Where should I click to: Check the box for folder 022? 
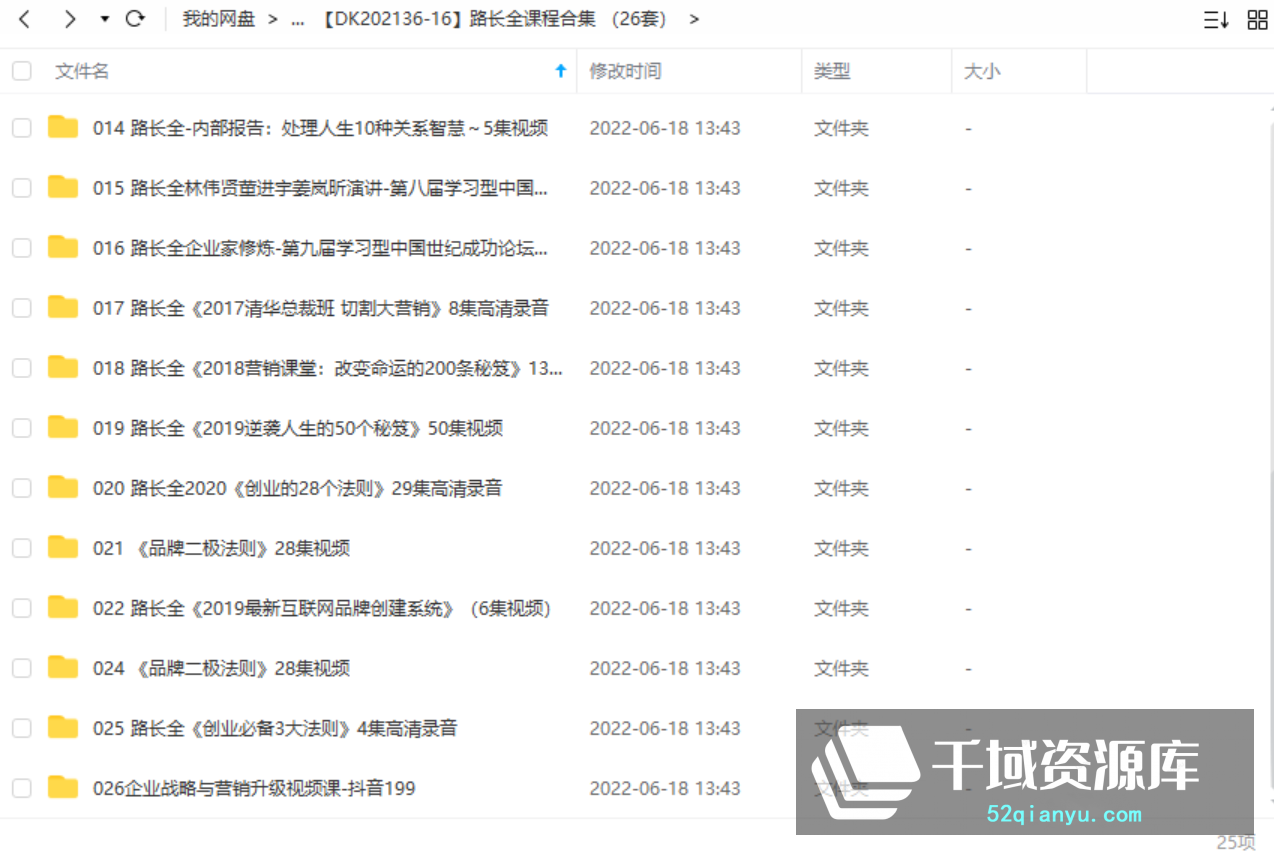[21, 608]
